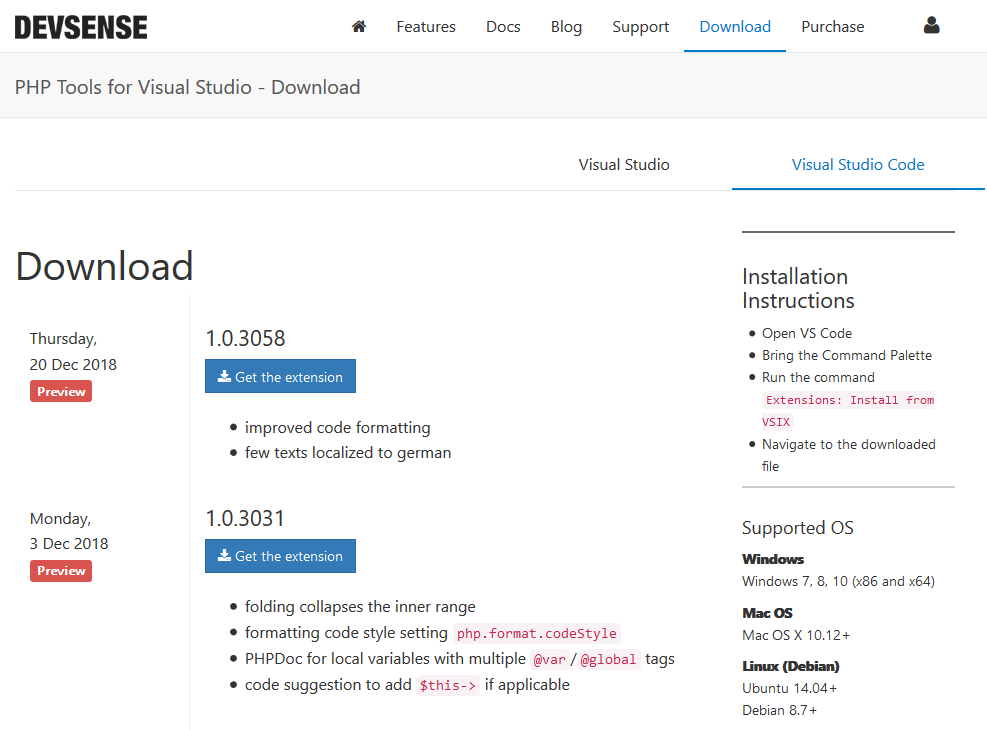987x730 pixels.
Task: Click 'folding collapses the inner range' item
Action: pos(360,607)
